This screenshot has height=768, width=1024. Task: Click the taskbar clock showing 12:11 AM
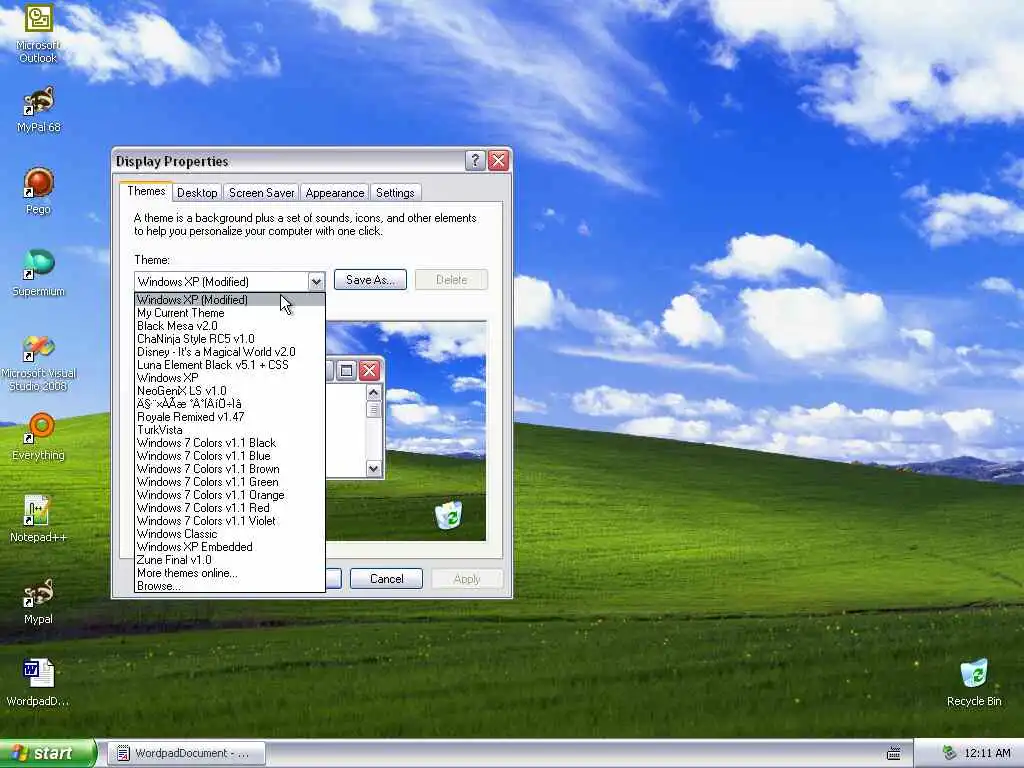987,753
